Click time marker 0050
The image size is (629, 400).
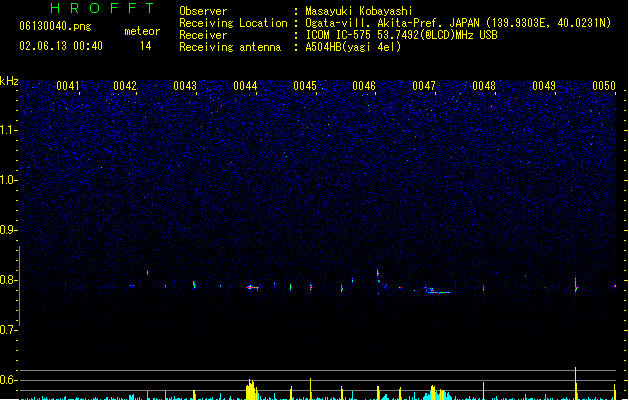[x=604, y=86]
